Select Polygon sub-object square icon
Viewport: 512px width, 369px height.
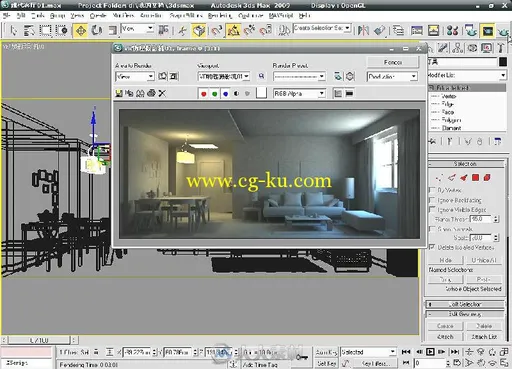[x=476, y=178]
